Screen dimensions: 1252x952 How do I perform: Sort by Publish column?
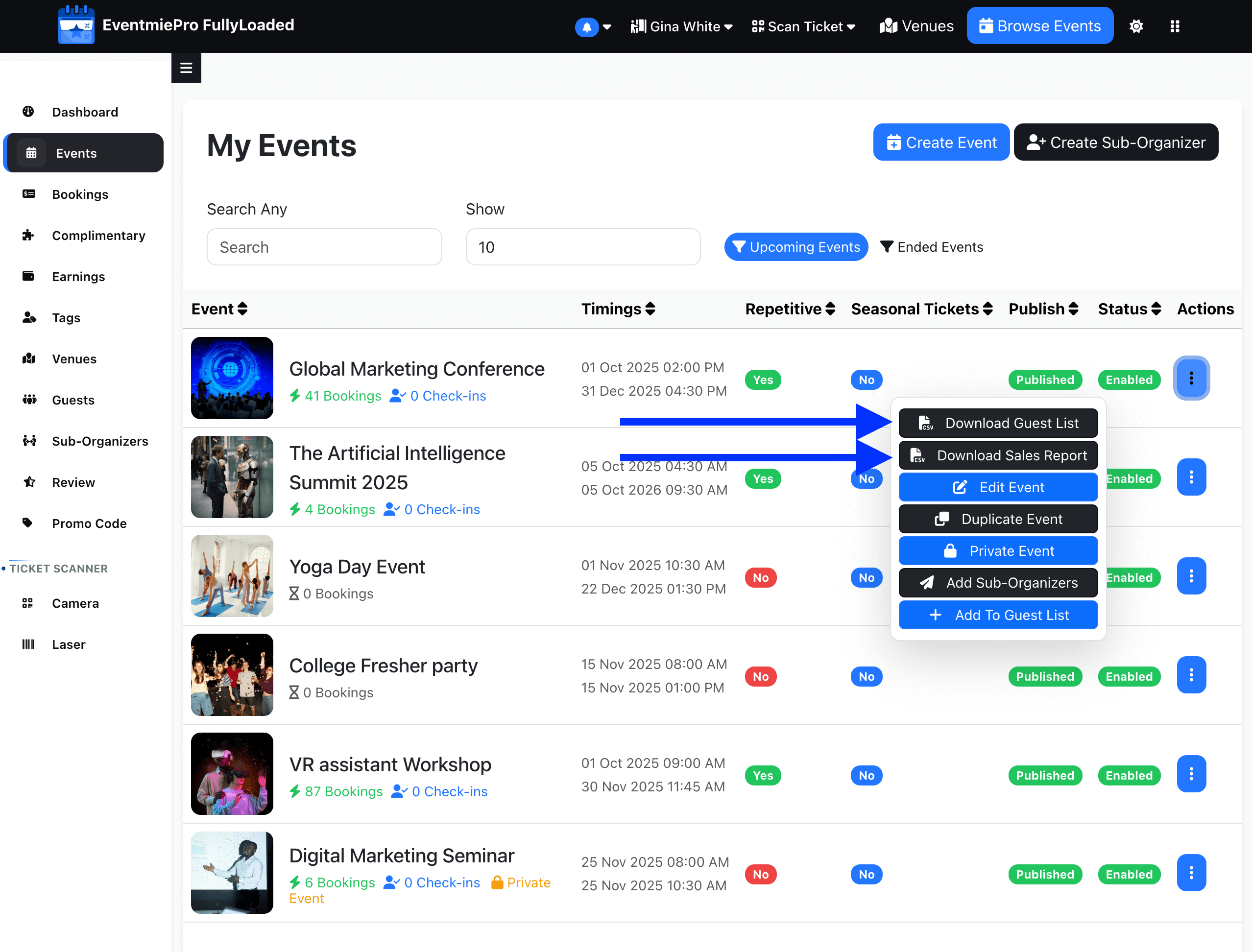click(x=1043, y=309)
